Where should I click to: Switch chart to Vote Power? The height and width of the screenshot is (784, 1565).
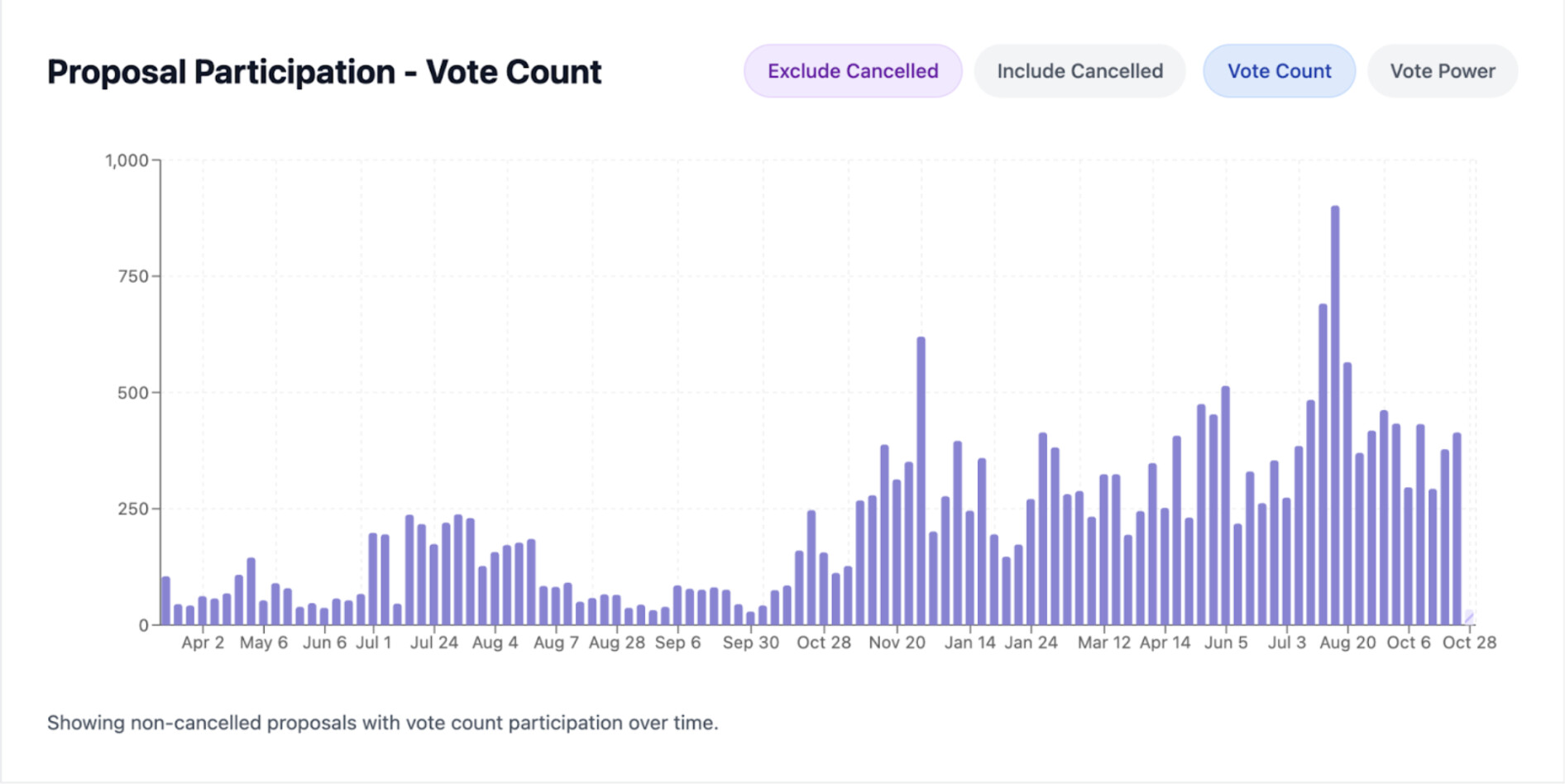[1442, 71]
